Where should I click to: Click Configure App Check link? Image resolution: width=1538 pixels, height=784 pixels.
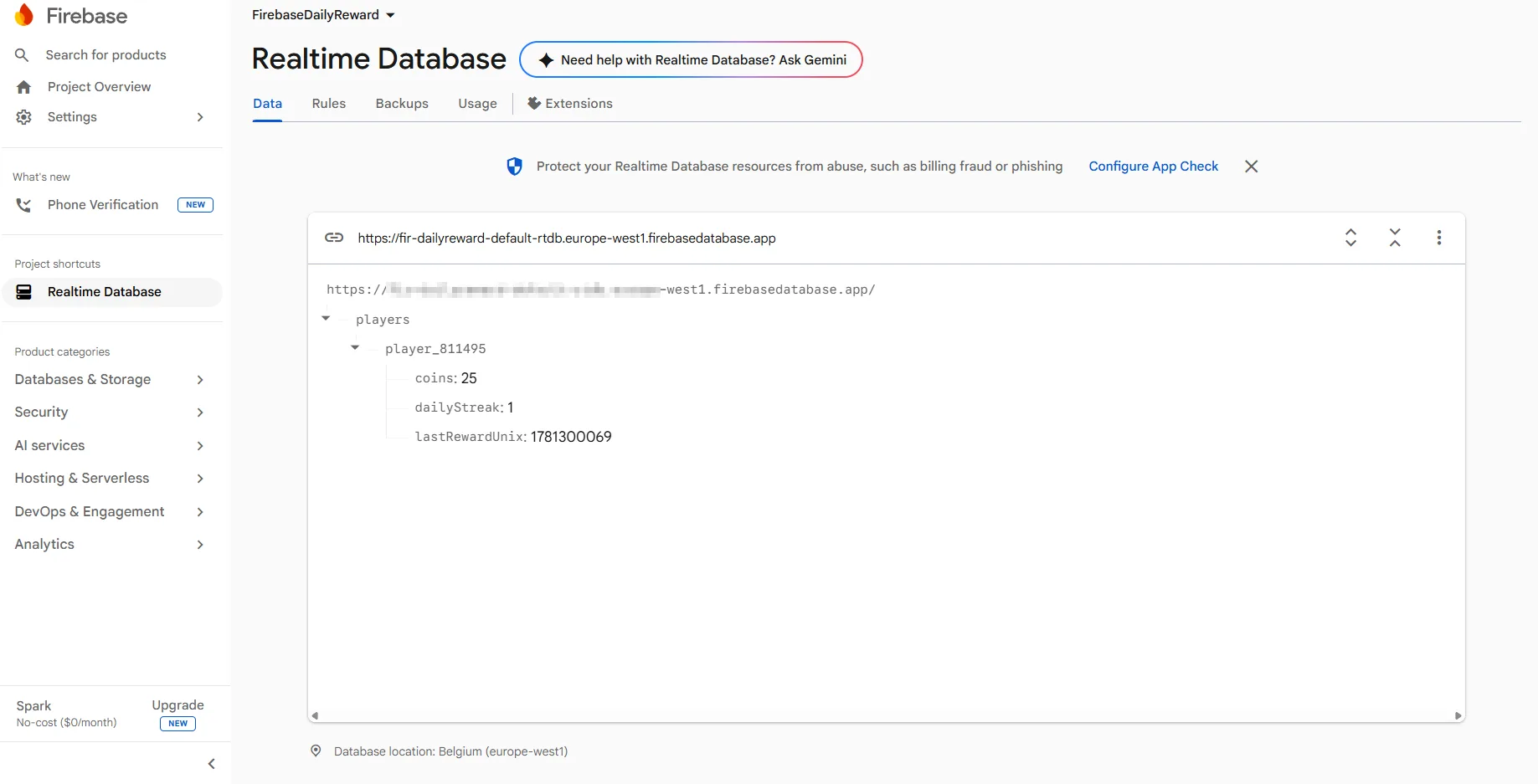point(1154,167)
